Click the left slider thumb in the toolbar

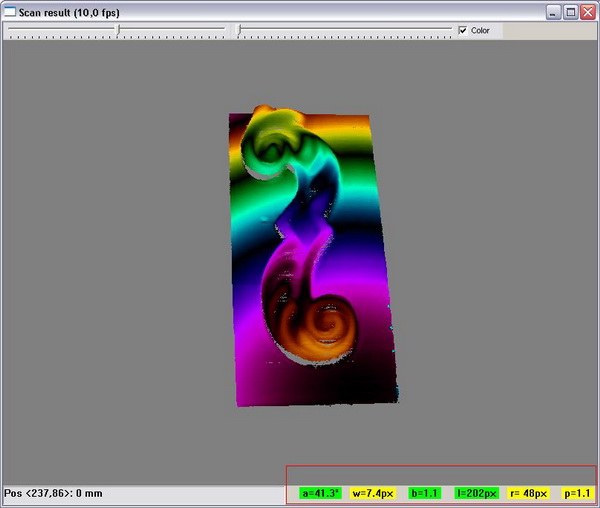118,30
